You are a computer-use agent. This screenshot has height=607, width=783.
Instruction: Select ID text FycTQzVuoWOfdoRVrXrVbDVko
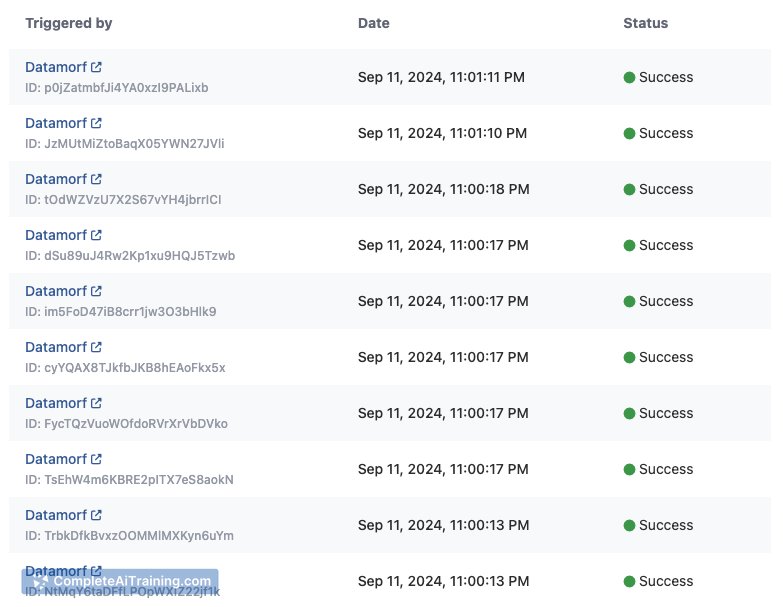(136, 423)
